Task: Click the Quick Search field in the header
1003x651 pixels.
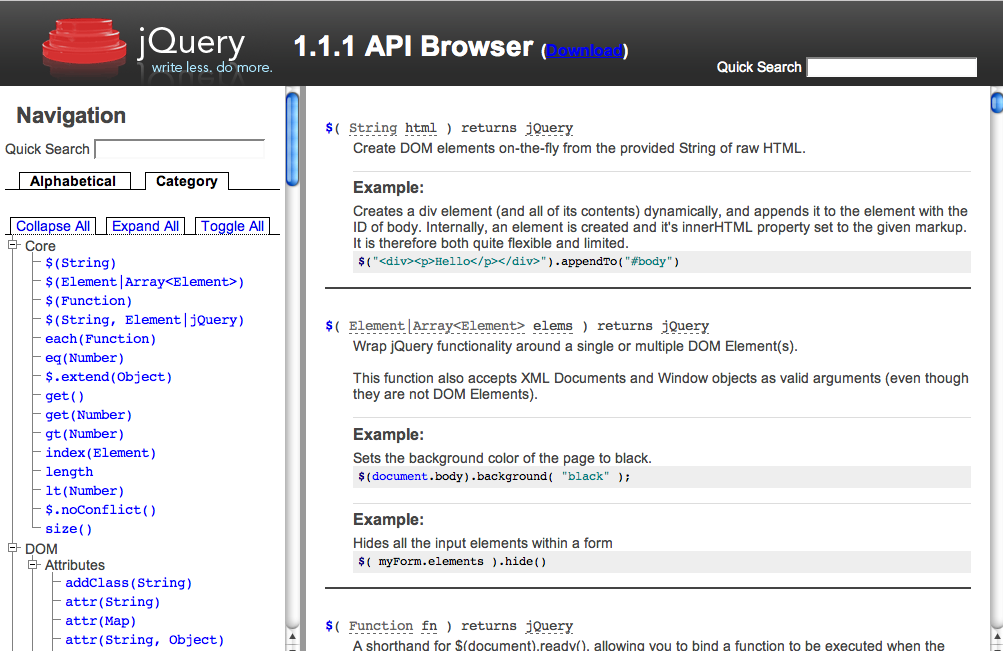Action: click(x=890, y=67)
